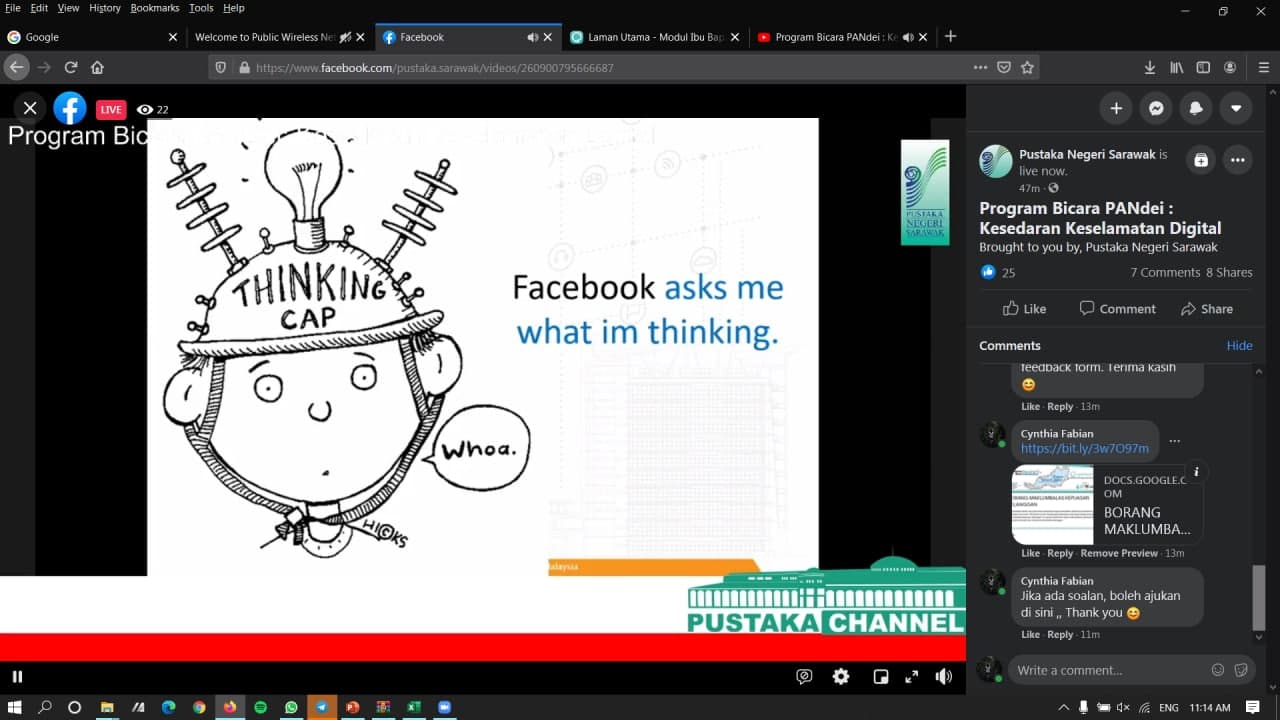1280x720 pixels.
Task: Open the Tools menu
Action: click(201, 8)
